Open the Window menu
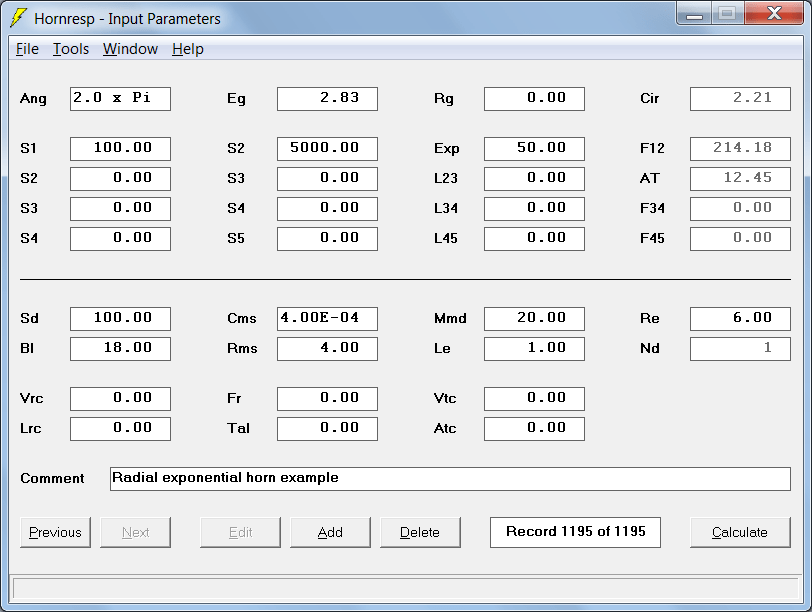Screen dimensions: 812x612 [x=130, y=49]
